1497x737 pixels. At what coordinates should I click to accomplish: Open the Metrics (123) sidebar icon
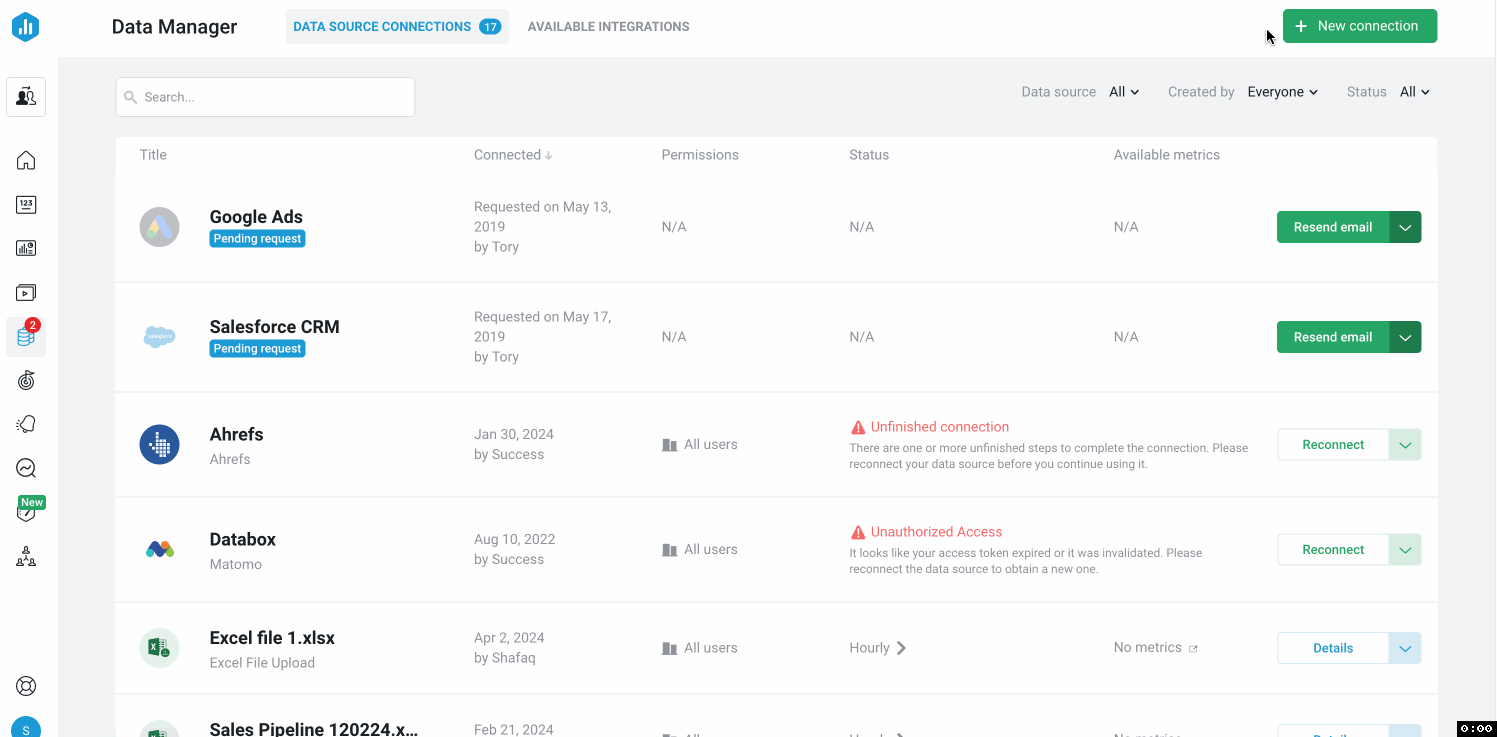point(26,205)
